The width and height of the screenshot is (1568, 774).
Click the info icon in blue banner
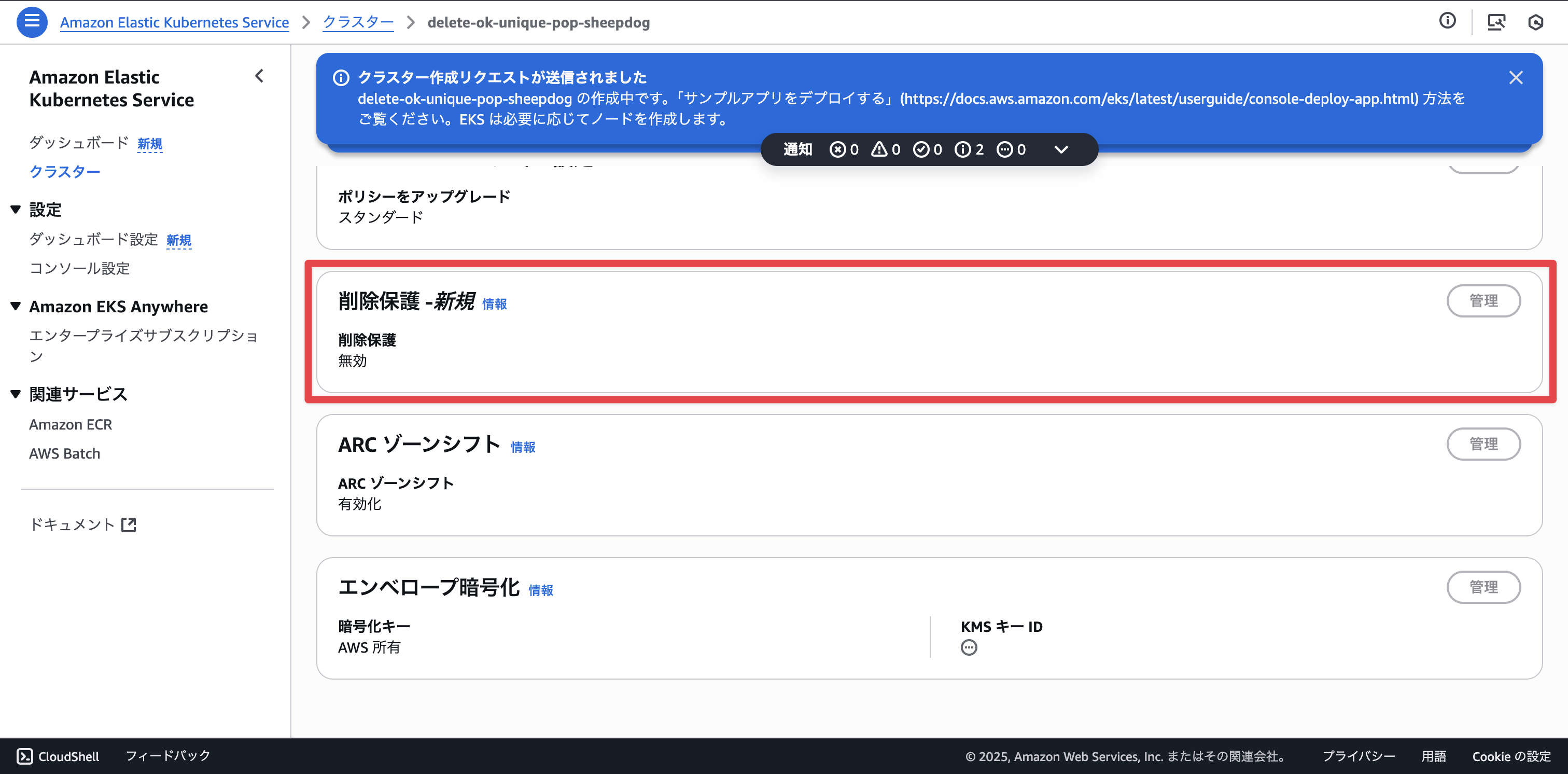pyautogui.click(x=341, y=78)
